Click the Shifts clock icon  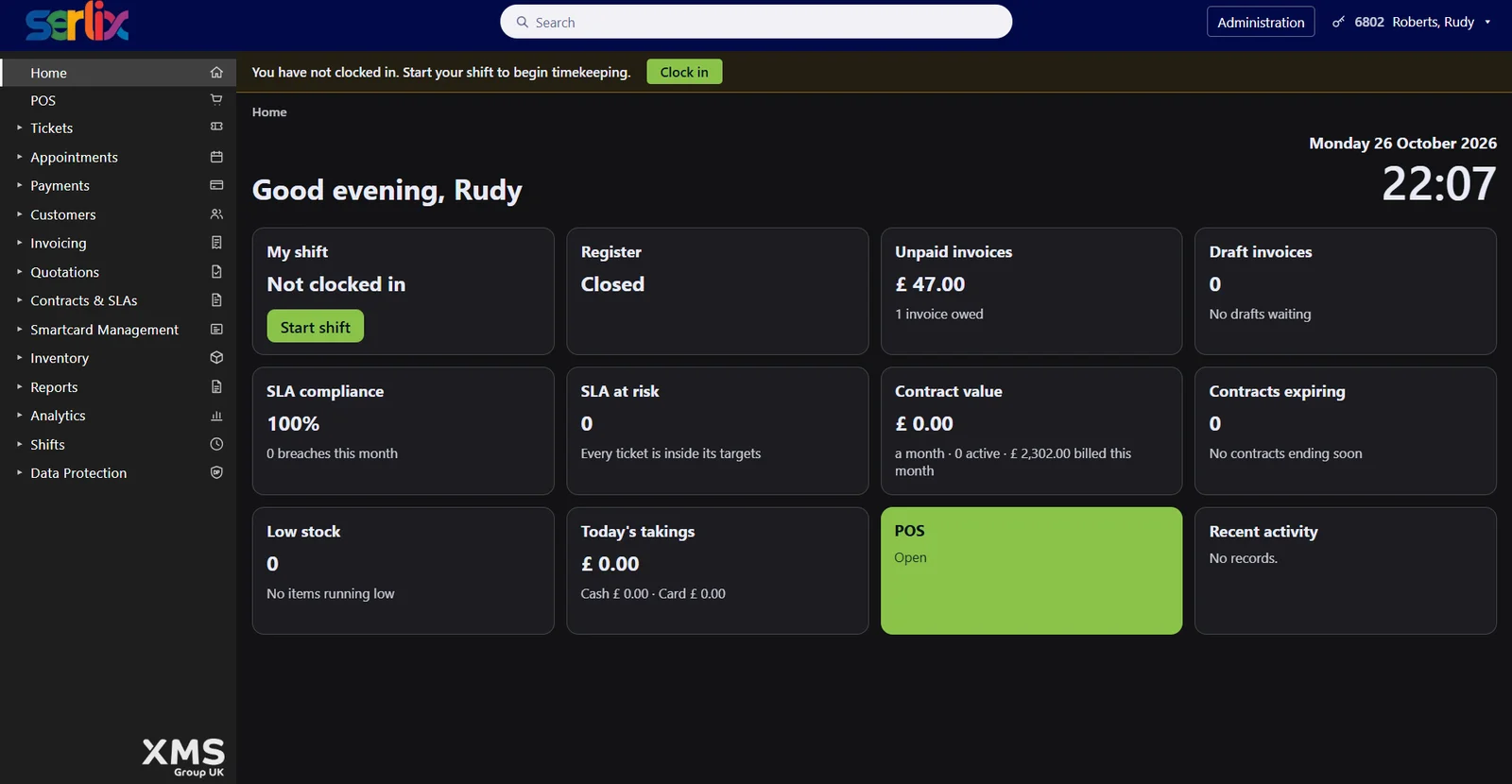coord(216,444)
